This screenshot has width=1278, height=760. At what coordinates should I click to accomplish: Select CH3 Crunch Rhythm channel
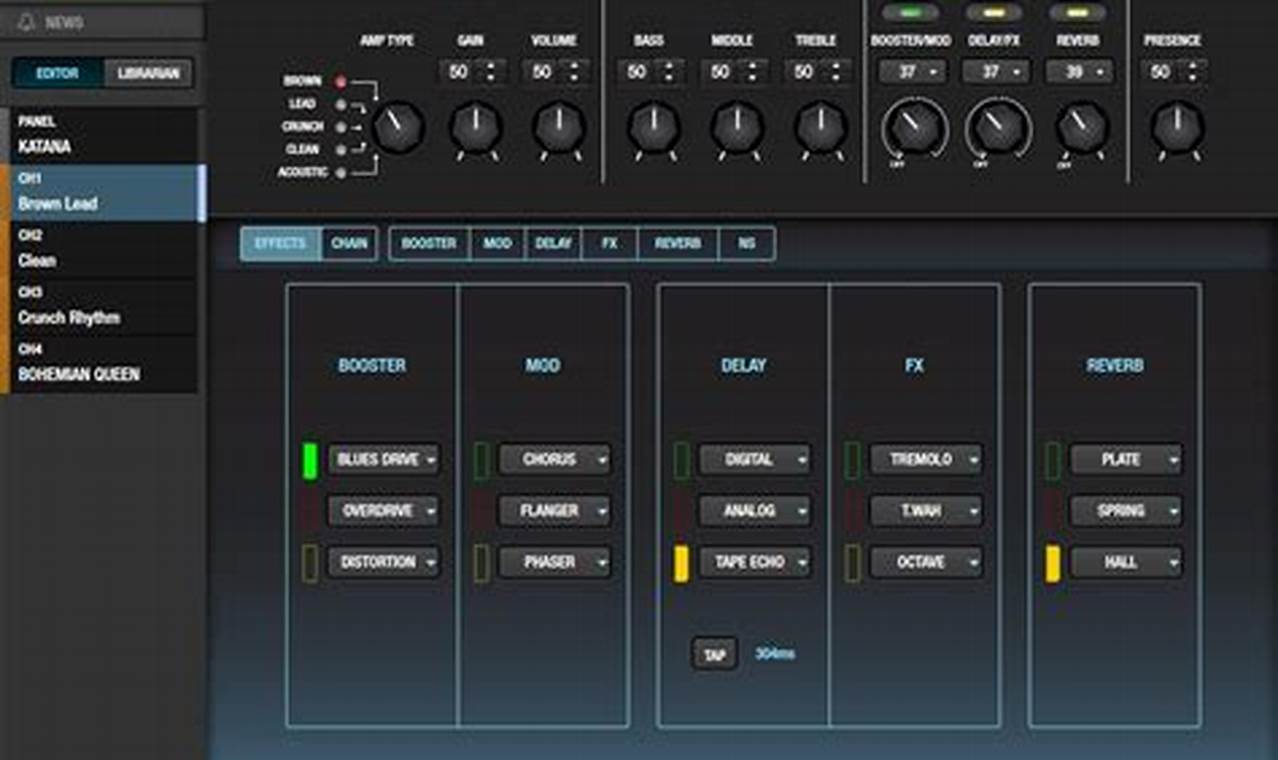pyautogui.click(x=100, y=308)
